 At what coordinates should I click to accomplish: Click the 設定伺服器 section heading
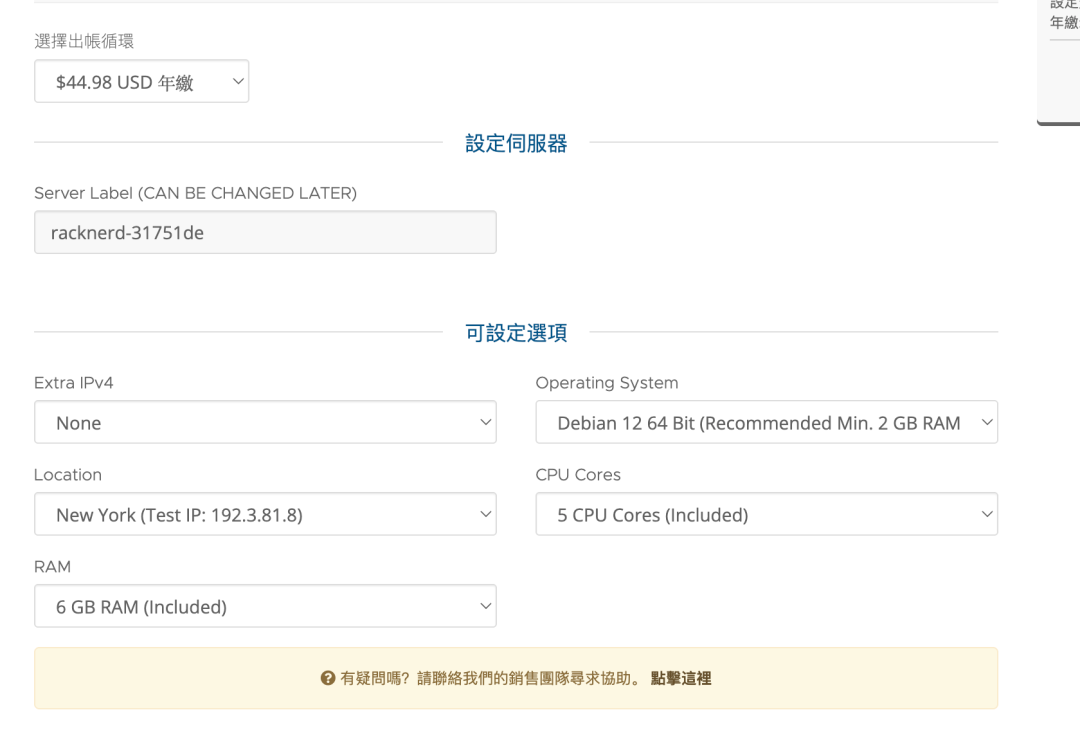tap(516, 143)
